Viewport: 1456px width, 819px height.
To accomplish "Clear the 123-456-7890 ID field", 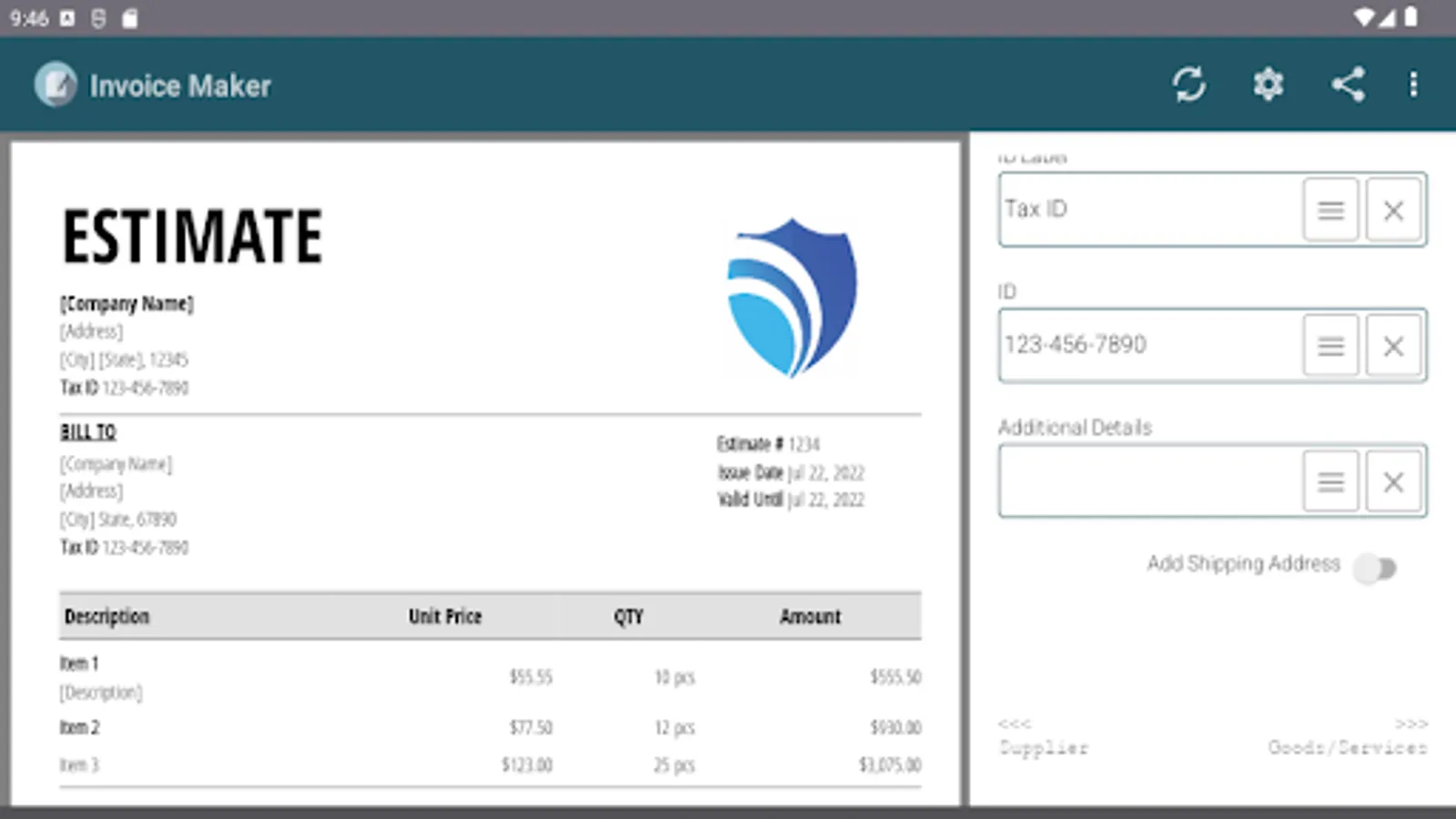I will [1393, 346].
